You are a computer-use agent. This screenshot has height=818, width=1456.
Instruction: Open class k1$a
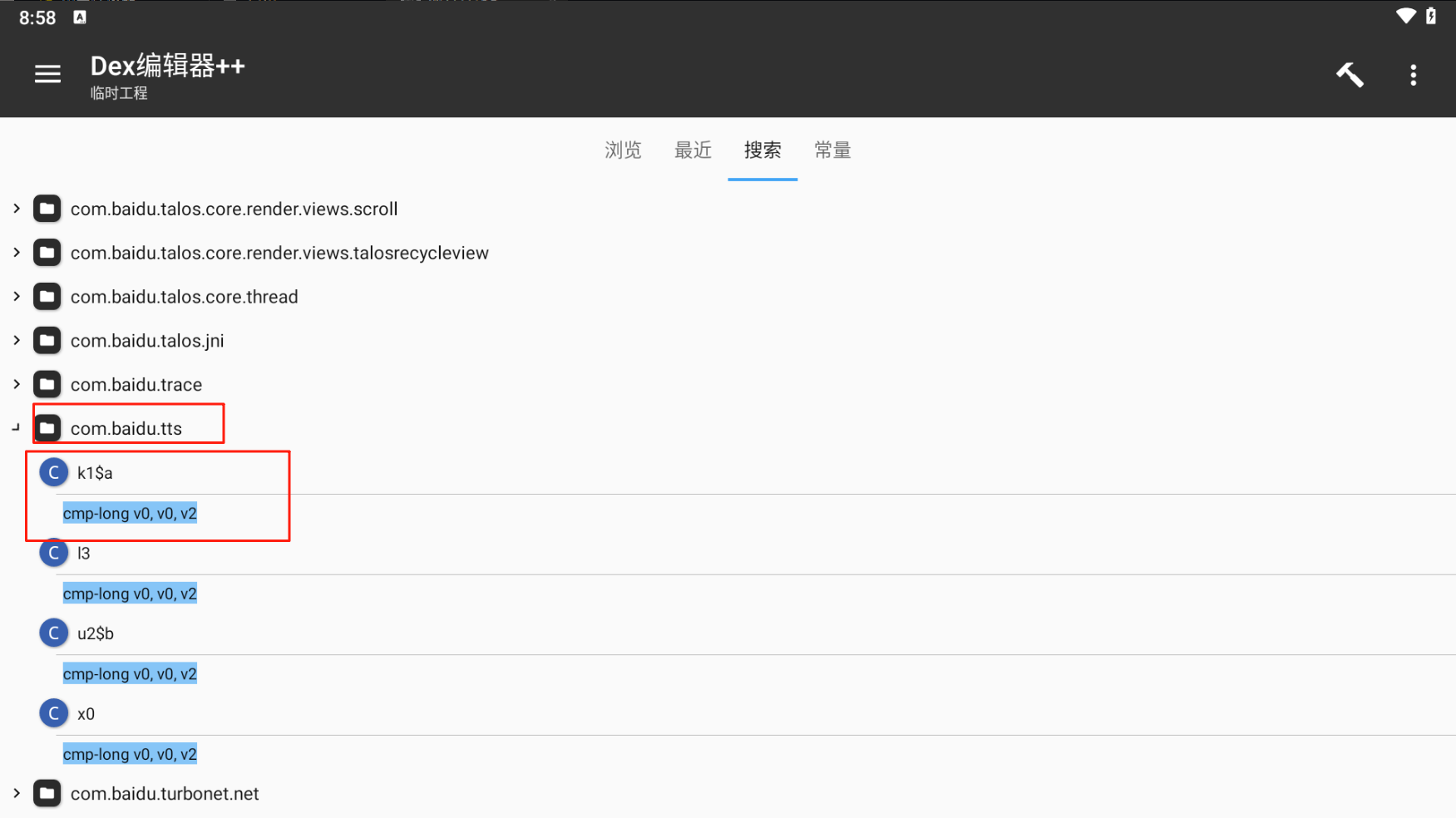click(95, 473)
